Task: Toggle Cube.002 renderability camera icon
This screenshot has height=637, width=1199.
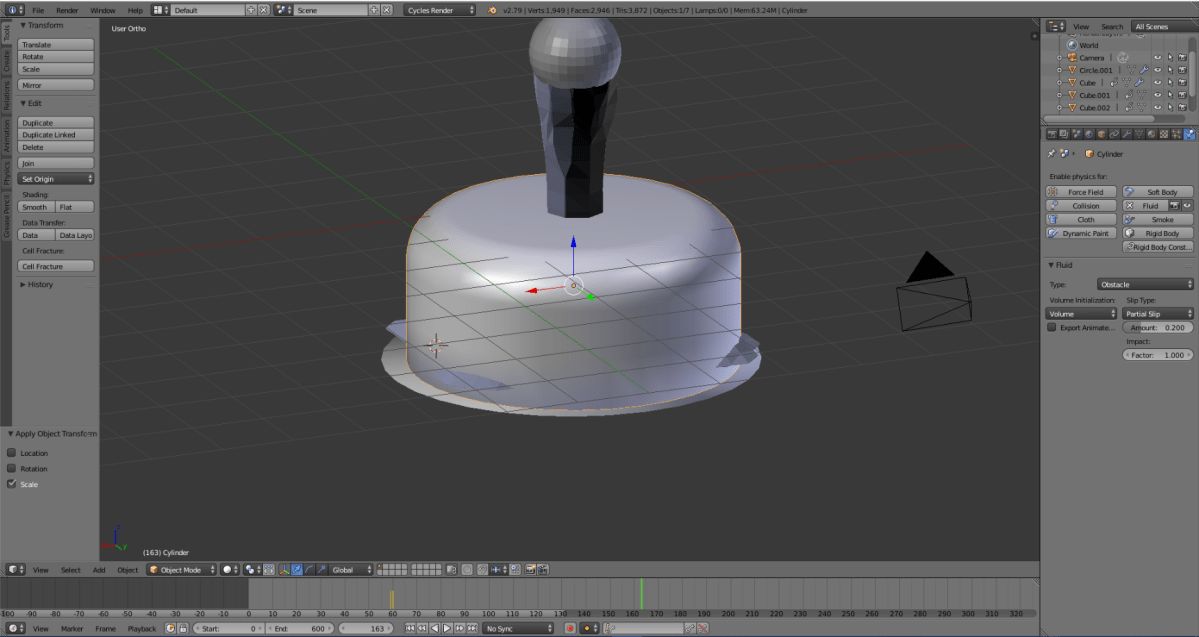Action: (1182, 108)
